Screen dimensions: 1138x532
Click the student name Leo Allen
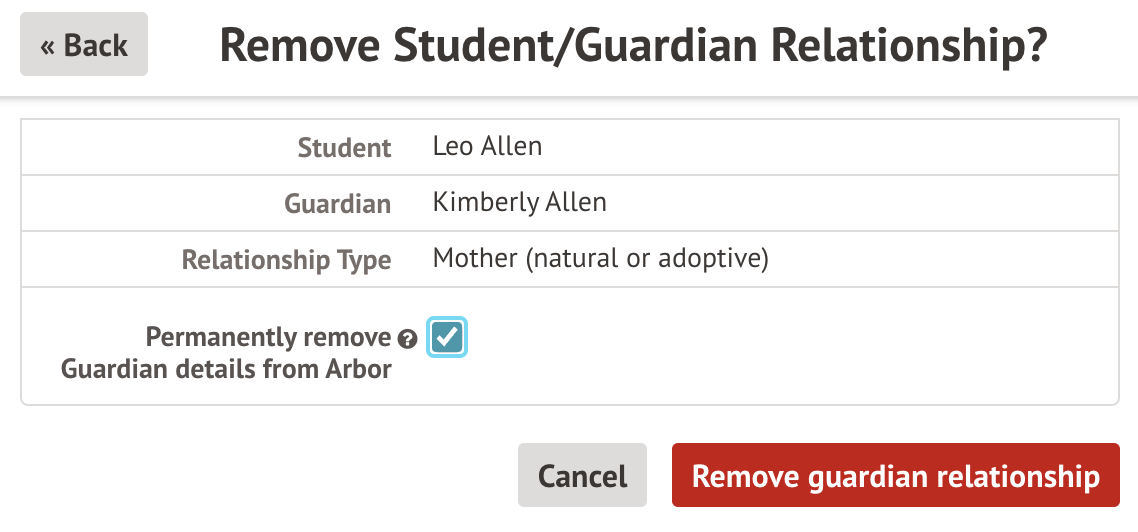[487, 146]
